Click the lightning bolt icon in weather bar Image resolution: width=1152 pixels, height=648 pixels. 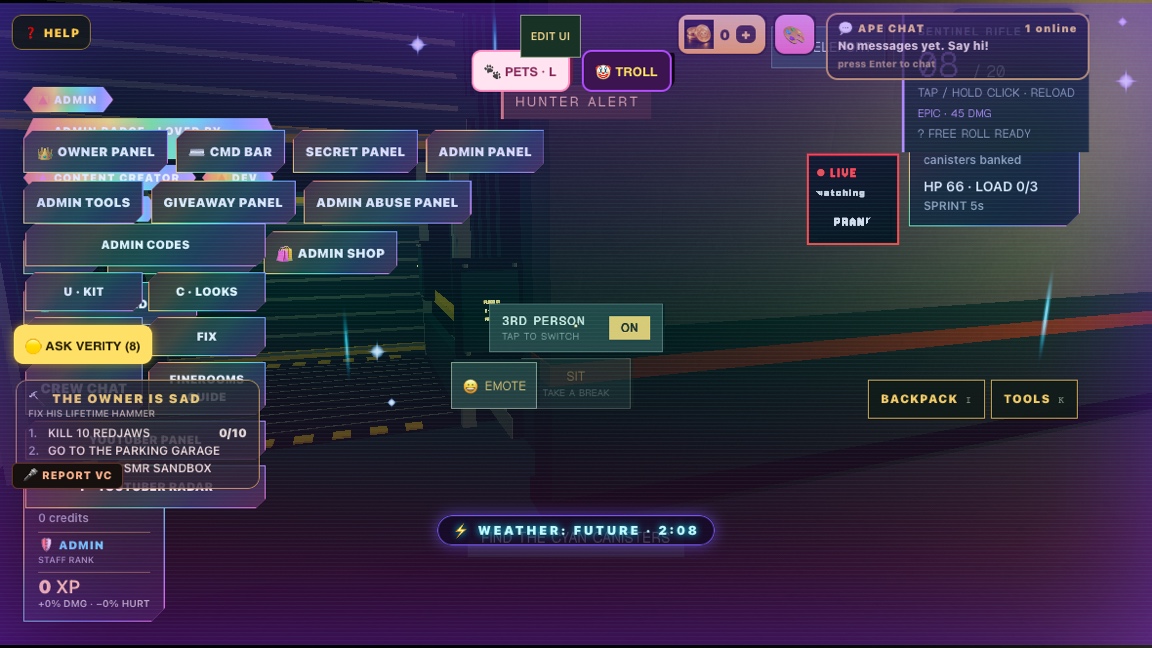click(461, 530)
